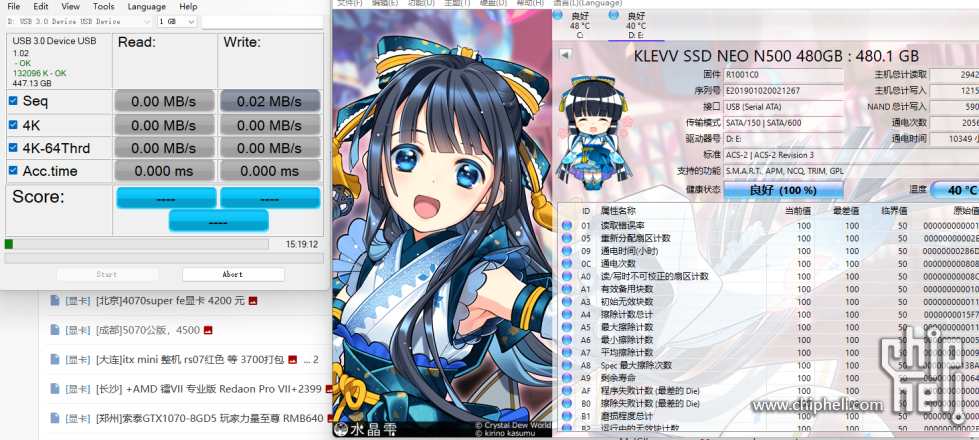Image resolution: width=979 pixels, height=440 pixels.
Task: Click the Seq Read result 0.00 MB/s
Action: coord(164,101)
